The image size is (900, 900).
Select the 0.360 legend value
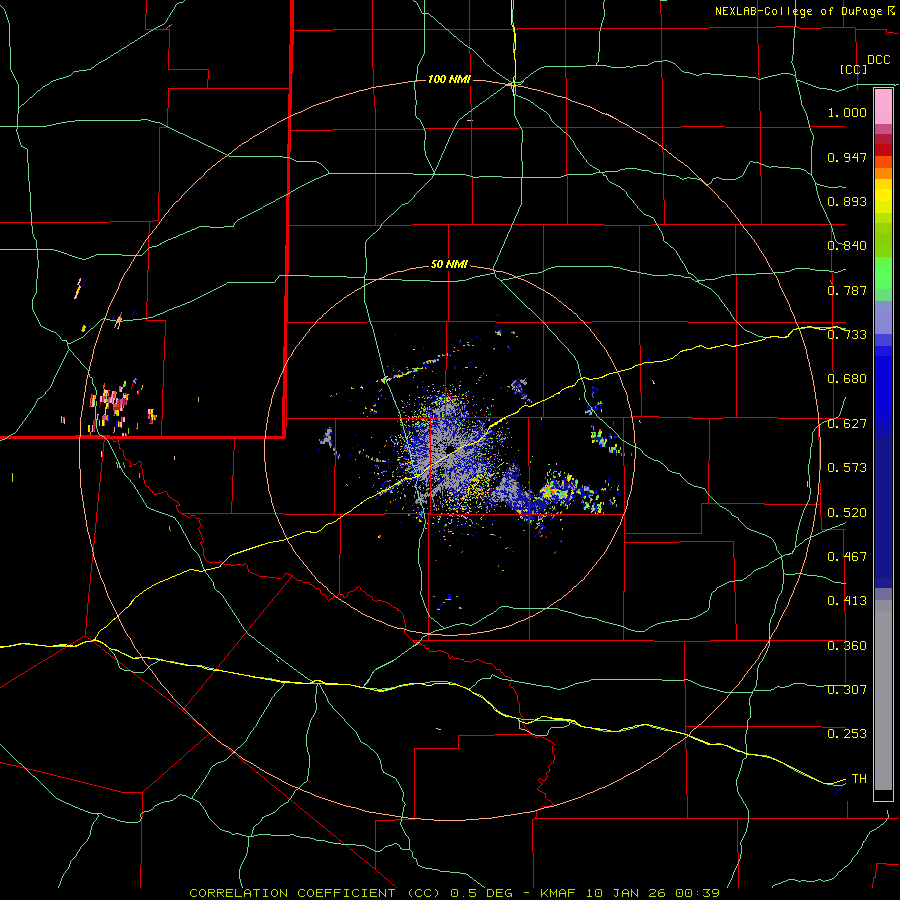(x=847, y=646)
